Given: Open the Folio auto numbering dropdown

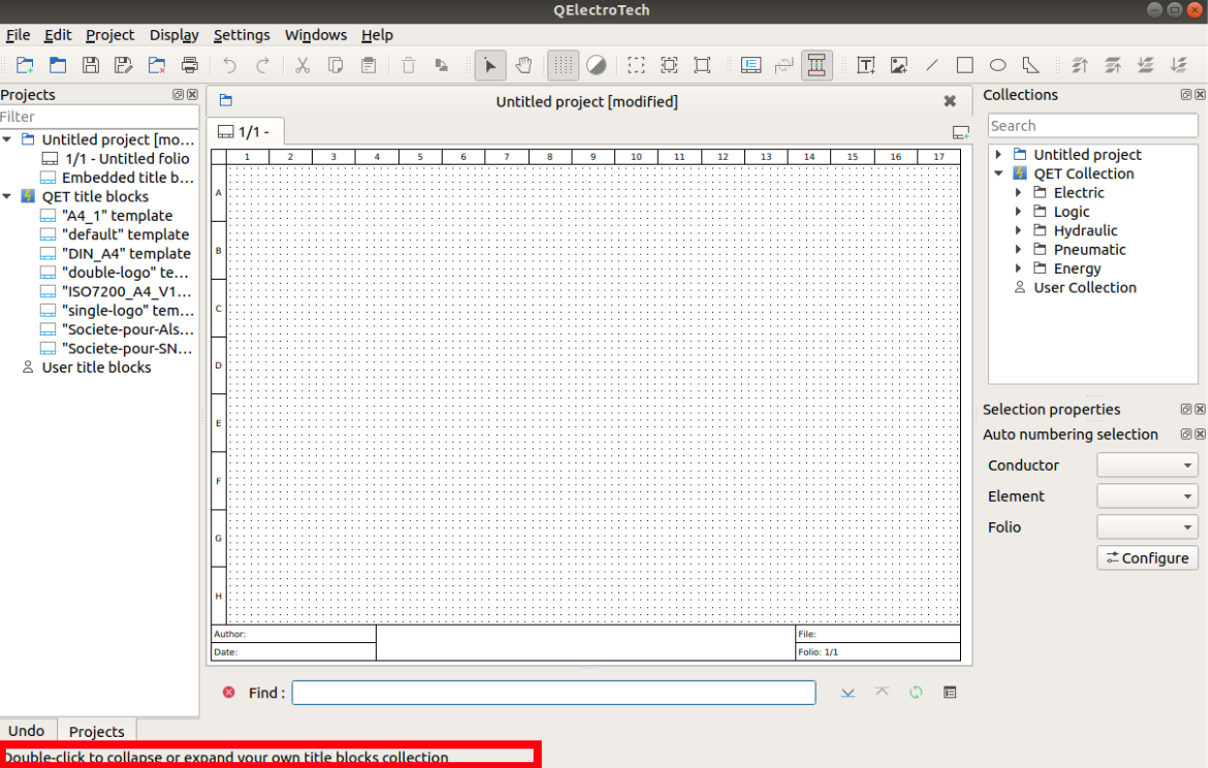Looking at the screenshot, I should tap(1147, 527).
